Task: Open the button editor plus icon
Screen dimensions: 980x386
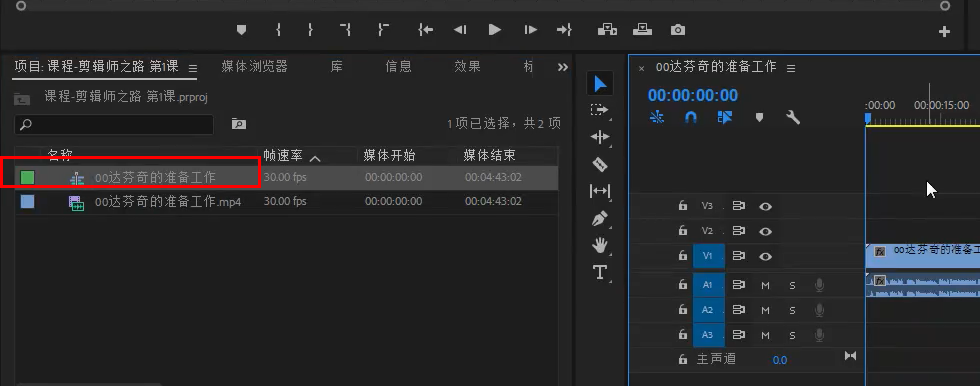Action: (944, 31)
